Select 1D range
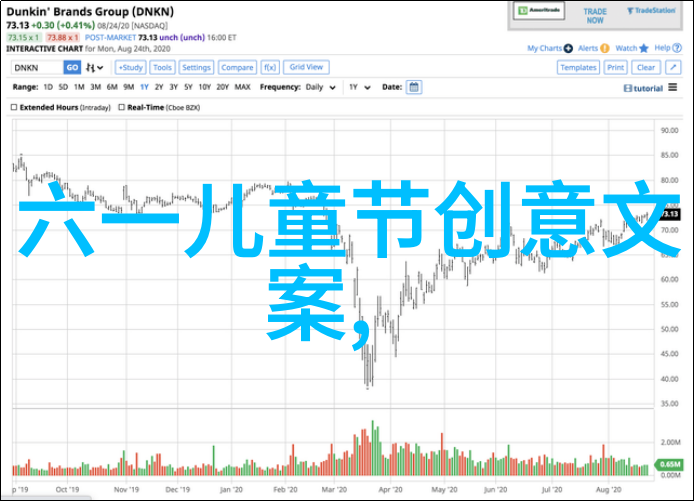The height and width of the screenshot is (502, 695). (48, 87)
